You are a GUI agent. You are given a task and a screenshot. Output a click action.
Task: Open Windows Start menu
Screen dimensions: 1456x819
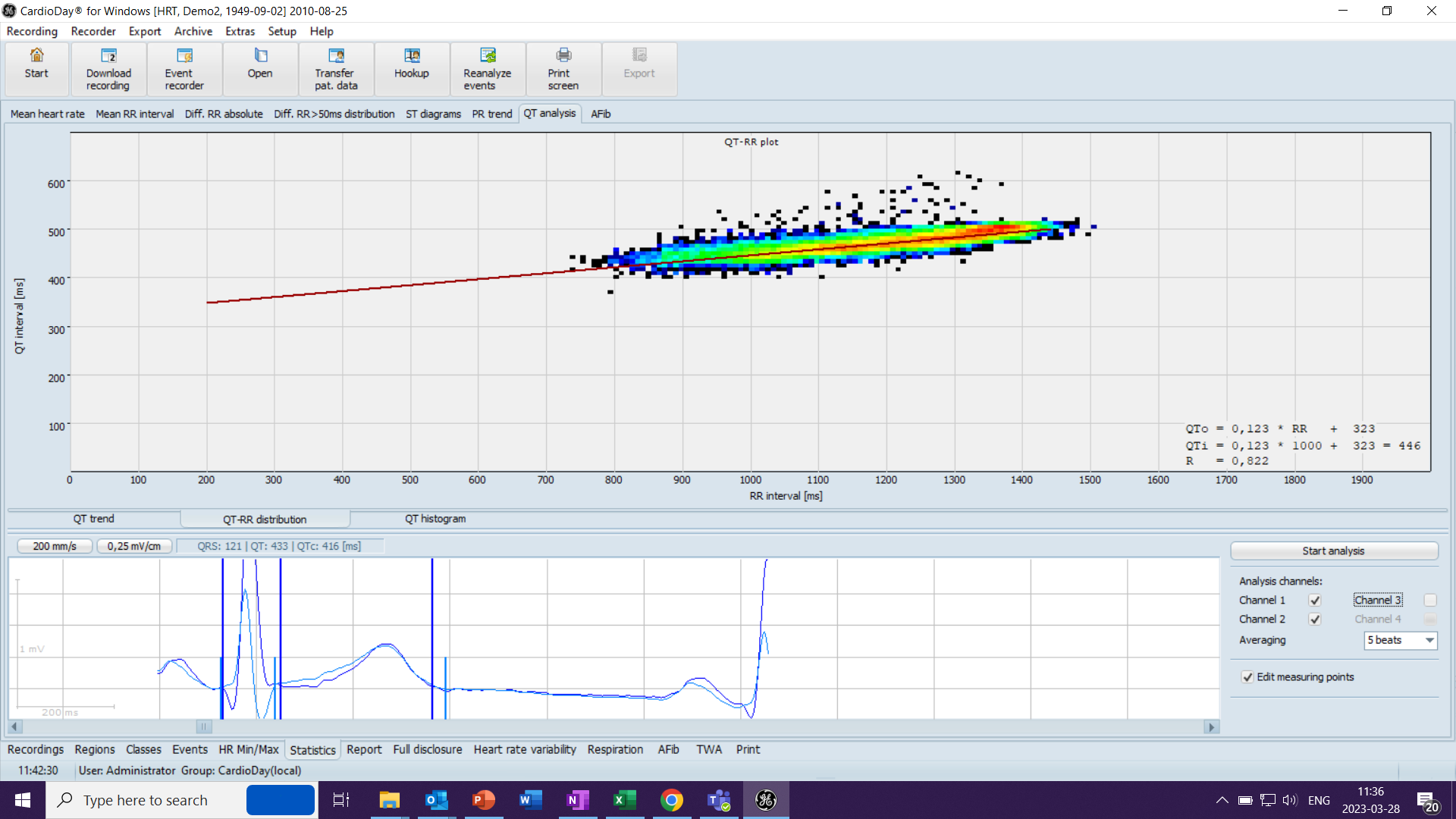[23, 800]
